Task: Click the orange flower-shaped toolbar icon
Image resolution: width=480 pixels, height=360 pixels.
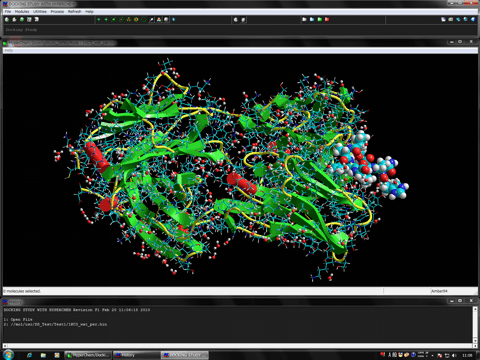Action: tap(136, 19)
